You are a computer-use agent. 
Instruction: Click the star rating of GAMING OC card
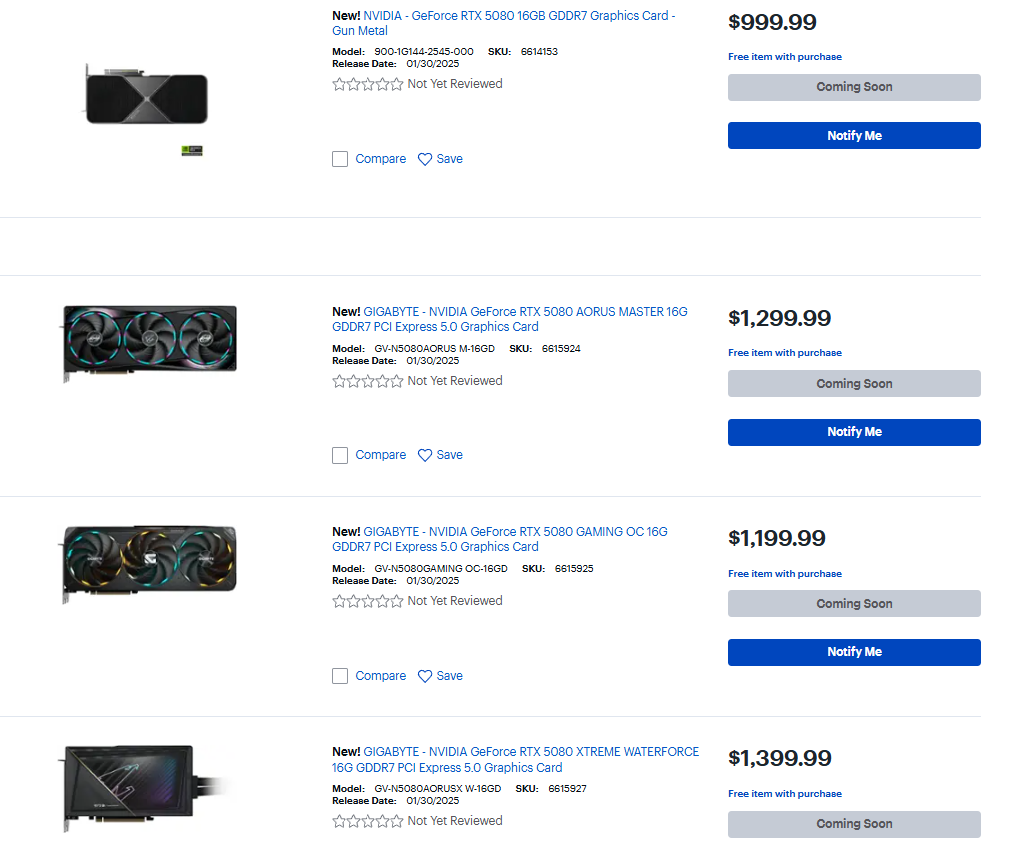click(368, 601)
